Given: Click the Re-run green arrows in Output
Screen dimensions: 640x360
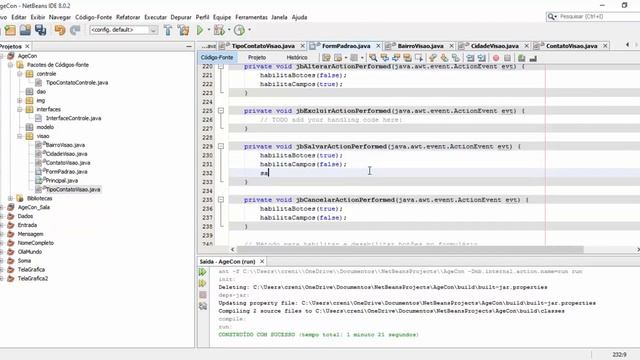Looking at the screenshot, I should (x=202, y=272).
